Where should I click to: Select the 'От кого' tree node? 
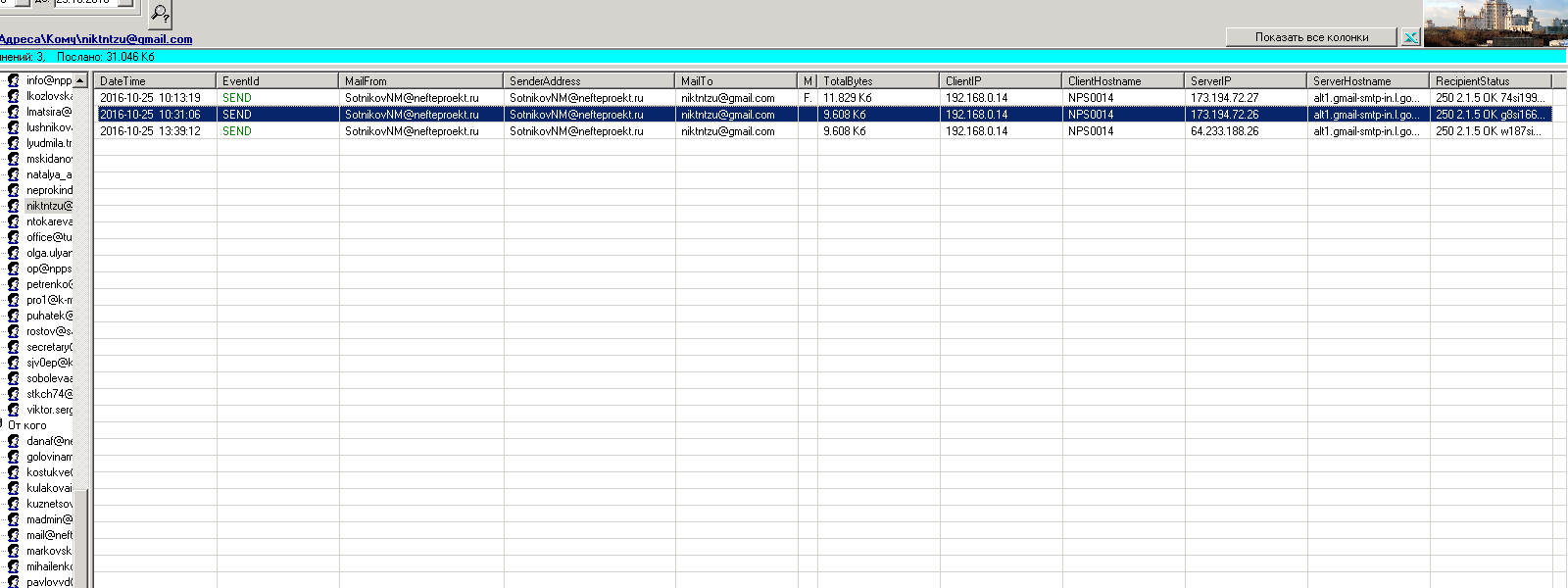coord(27,425)
